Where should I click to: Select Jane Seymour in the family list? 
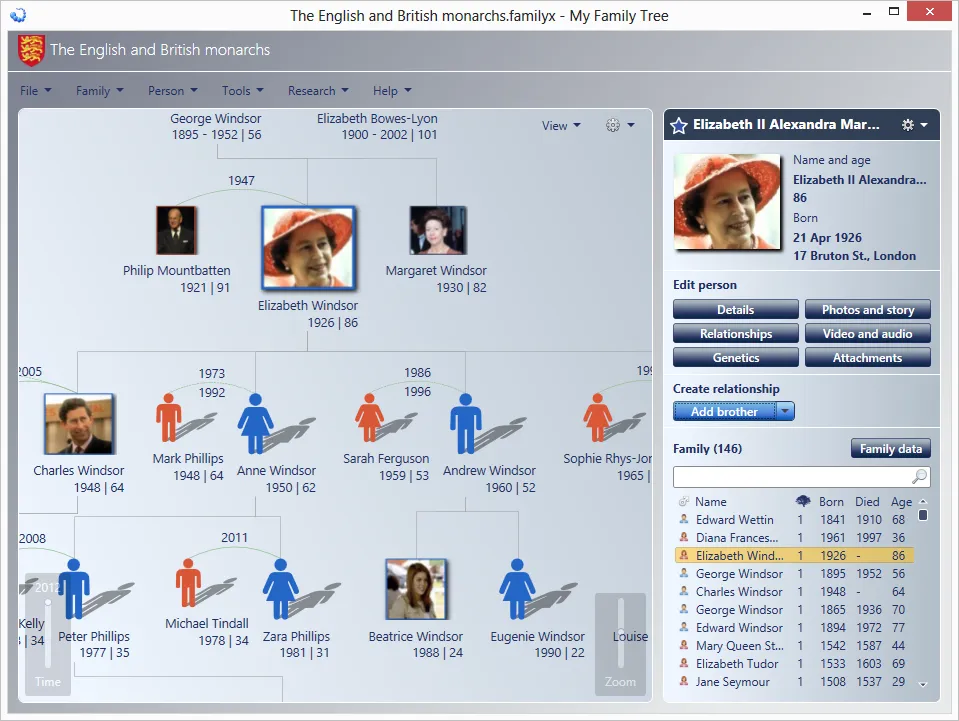pyautogui.click(x=732, y=681)
